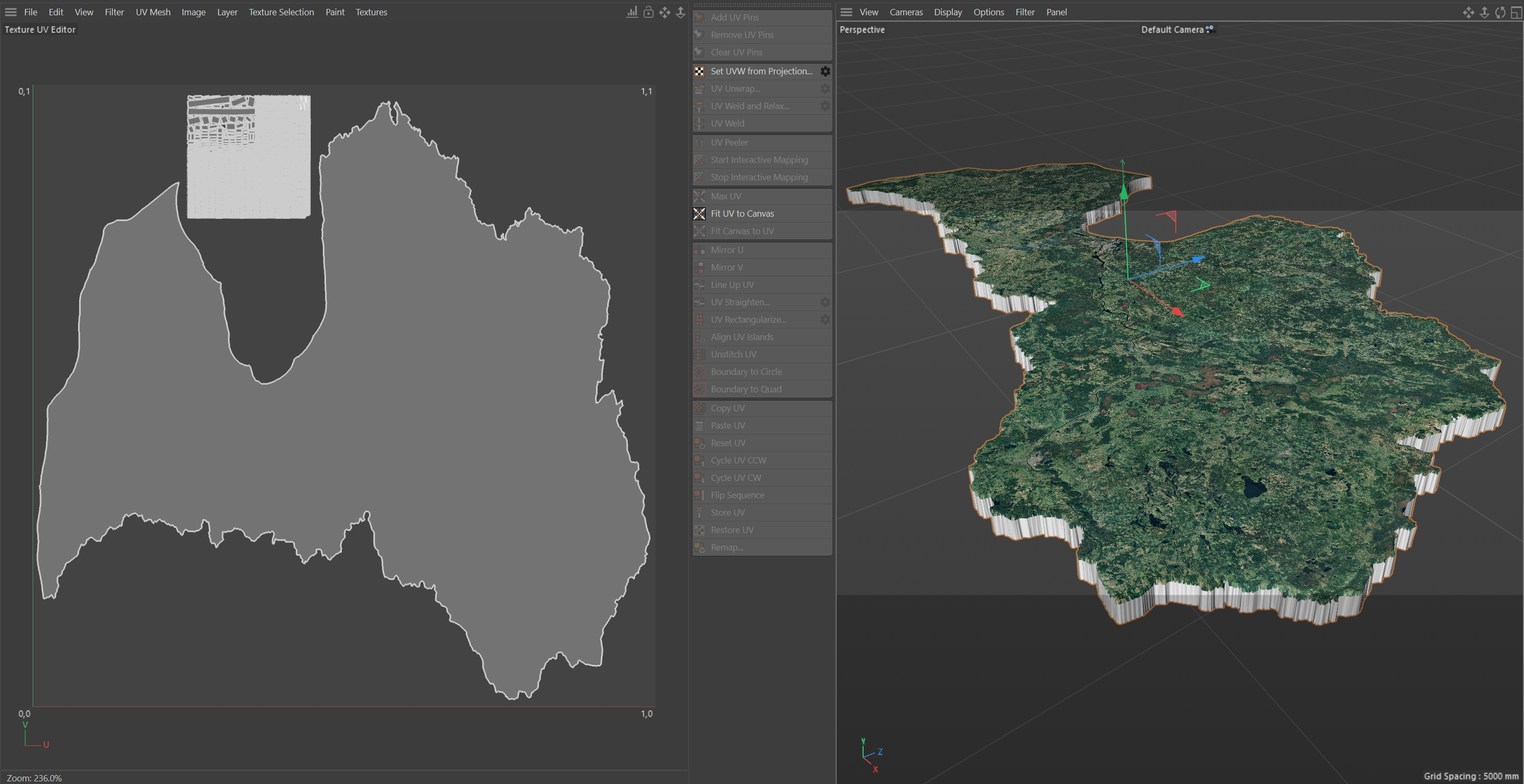Click the histogram icon in UV Editor header

click(632, 12)
